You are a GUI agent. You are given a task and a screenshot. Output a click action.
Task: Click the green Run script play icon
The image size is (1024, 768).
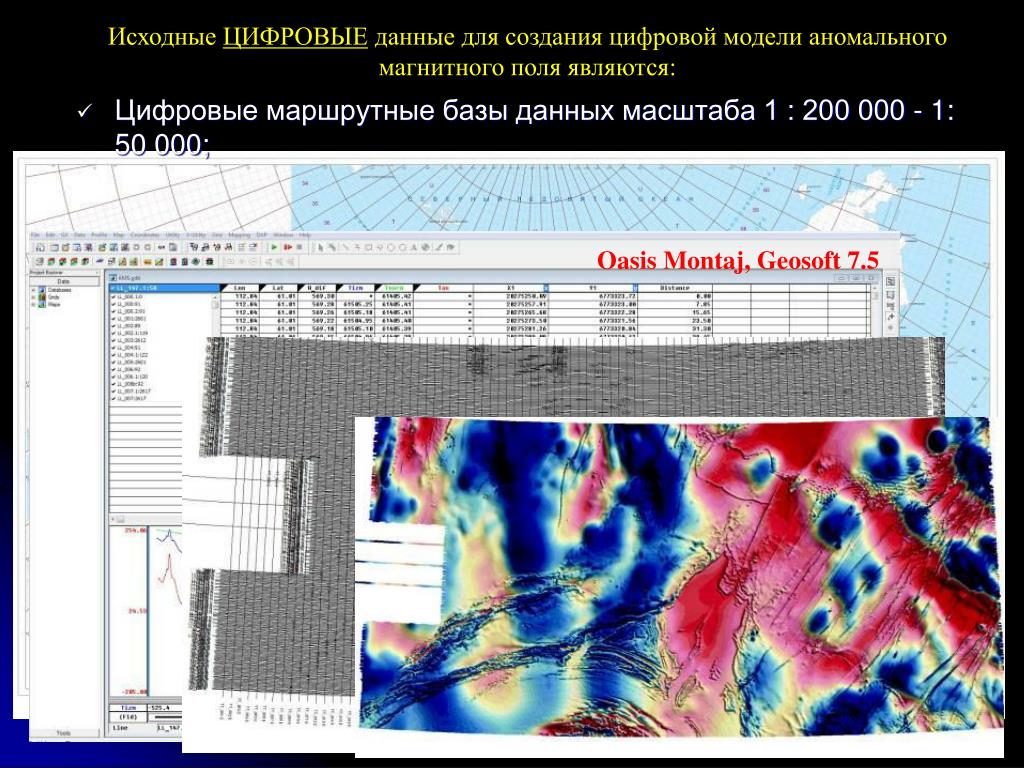click(x=274, y=248)
